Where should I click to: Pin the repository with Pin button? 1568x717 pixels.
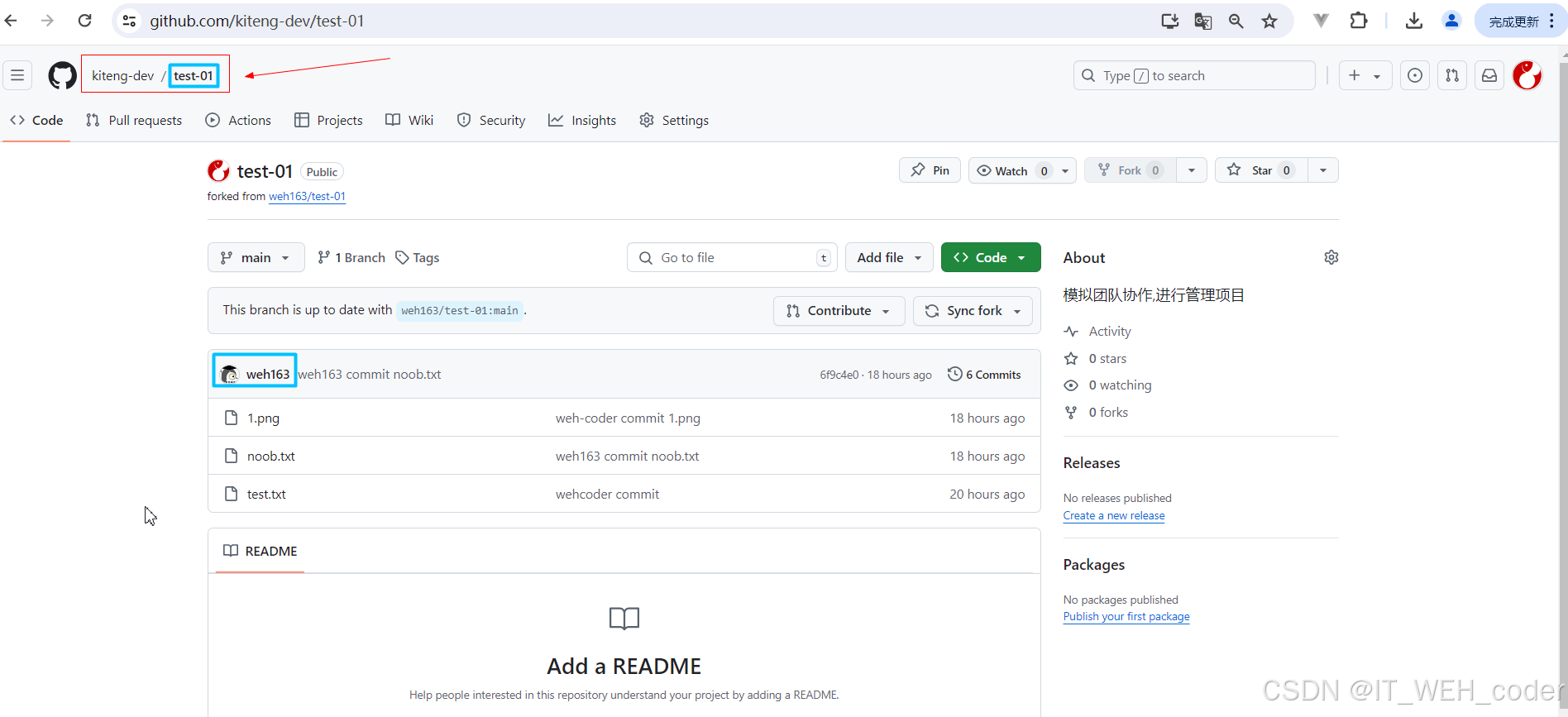pos(930,170)
